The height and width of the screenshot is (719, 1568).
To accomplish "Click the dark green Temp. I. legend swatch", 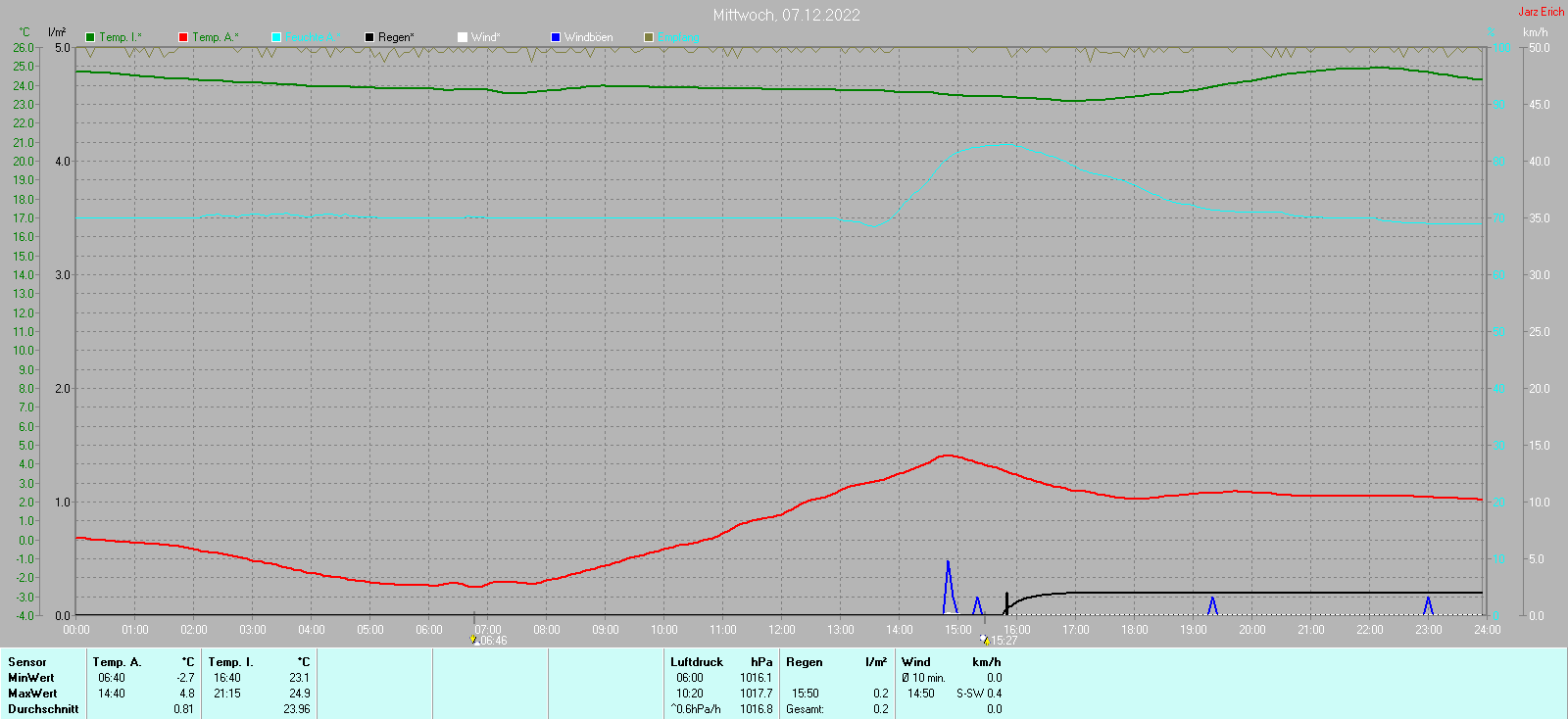I will point(90,37).
